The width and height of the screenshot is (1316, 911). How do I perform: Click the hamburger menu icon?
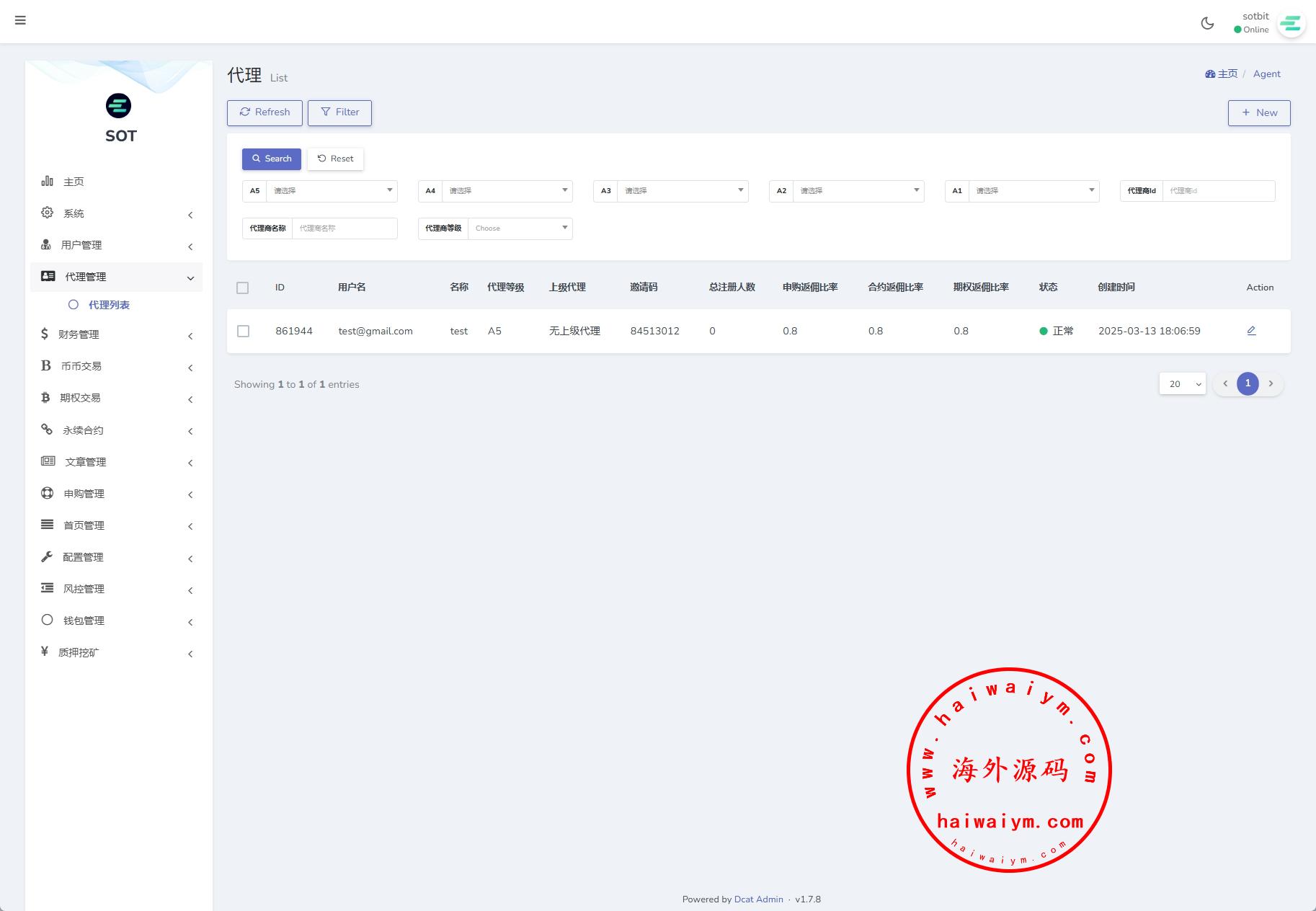point(20,20)
